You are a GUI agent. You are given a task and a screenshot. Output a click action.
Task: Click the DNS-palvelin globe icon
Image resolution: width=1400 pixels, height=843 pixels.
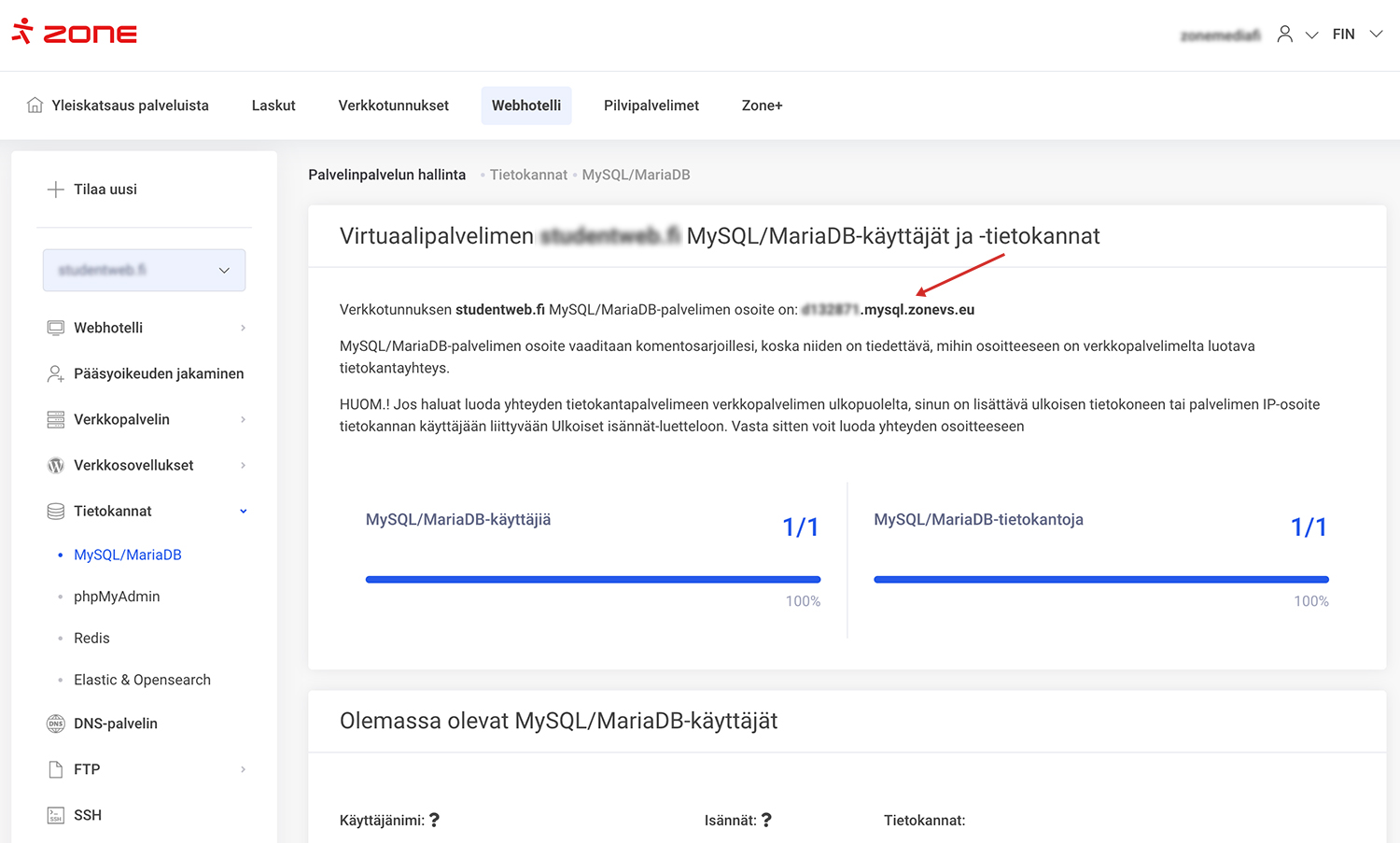(56, 724)
